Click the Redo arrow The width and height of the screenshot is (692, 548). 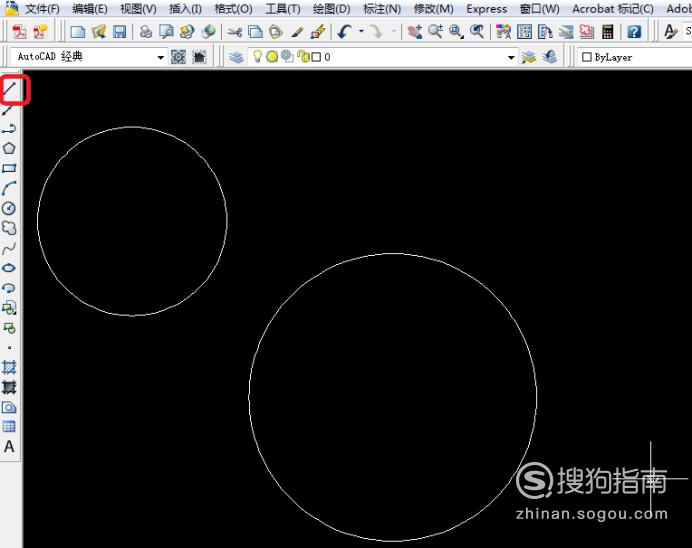(376, 32)
